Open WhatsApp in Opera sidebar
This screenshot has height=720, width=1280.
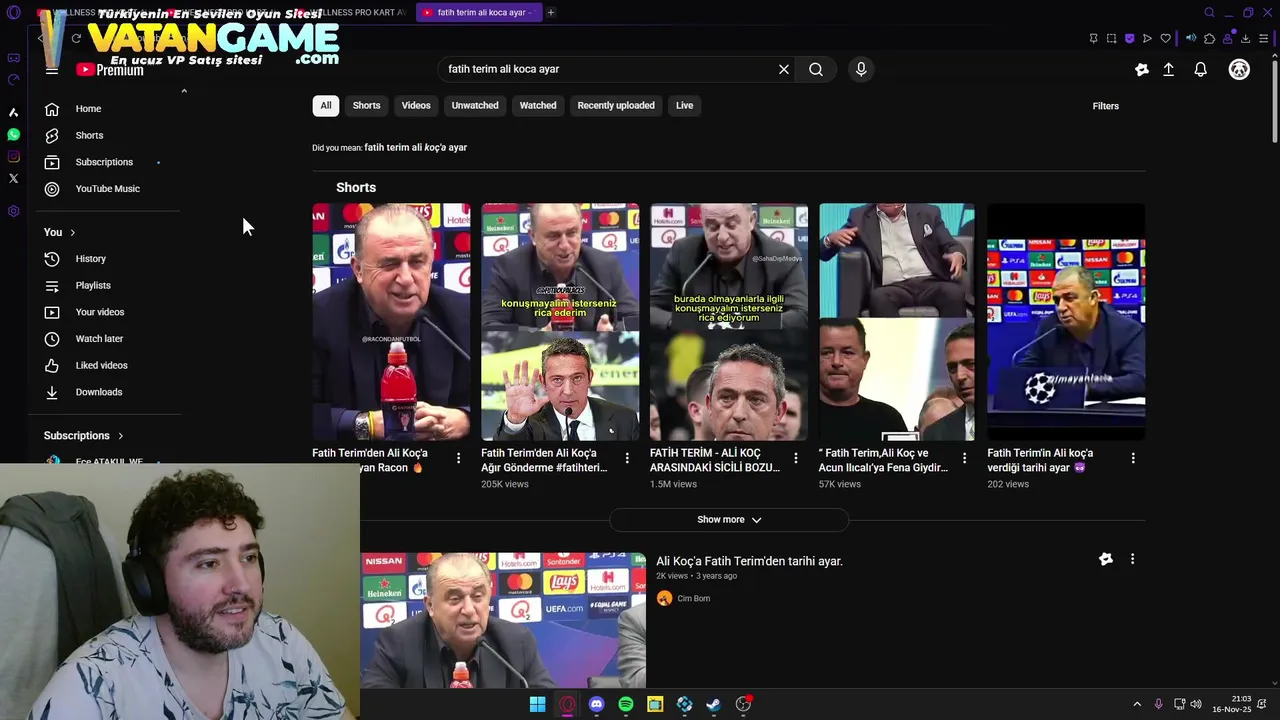tap(13, 134)
